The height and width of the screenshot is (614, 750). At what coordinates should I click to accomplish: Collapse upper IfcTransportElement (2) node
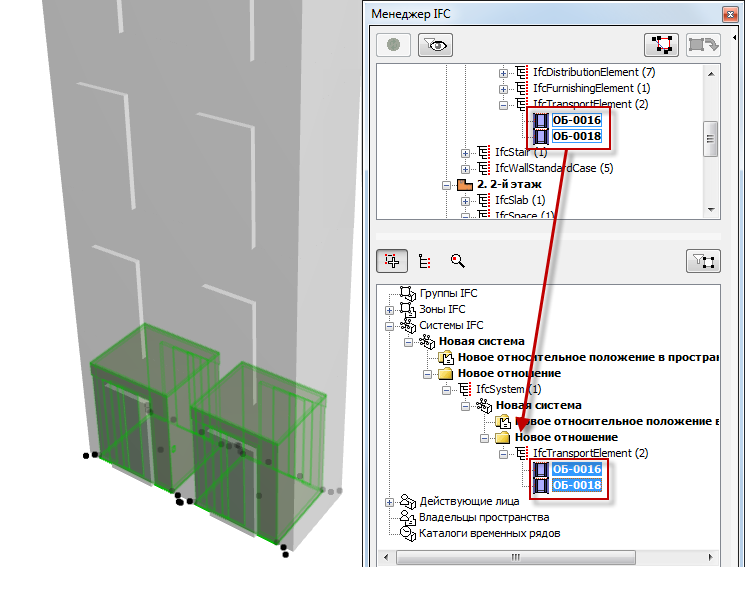tap(503, 105)
